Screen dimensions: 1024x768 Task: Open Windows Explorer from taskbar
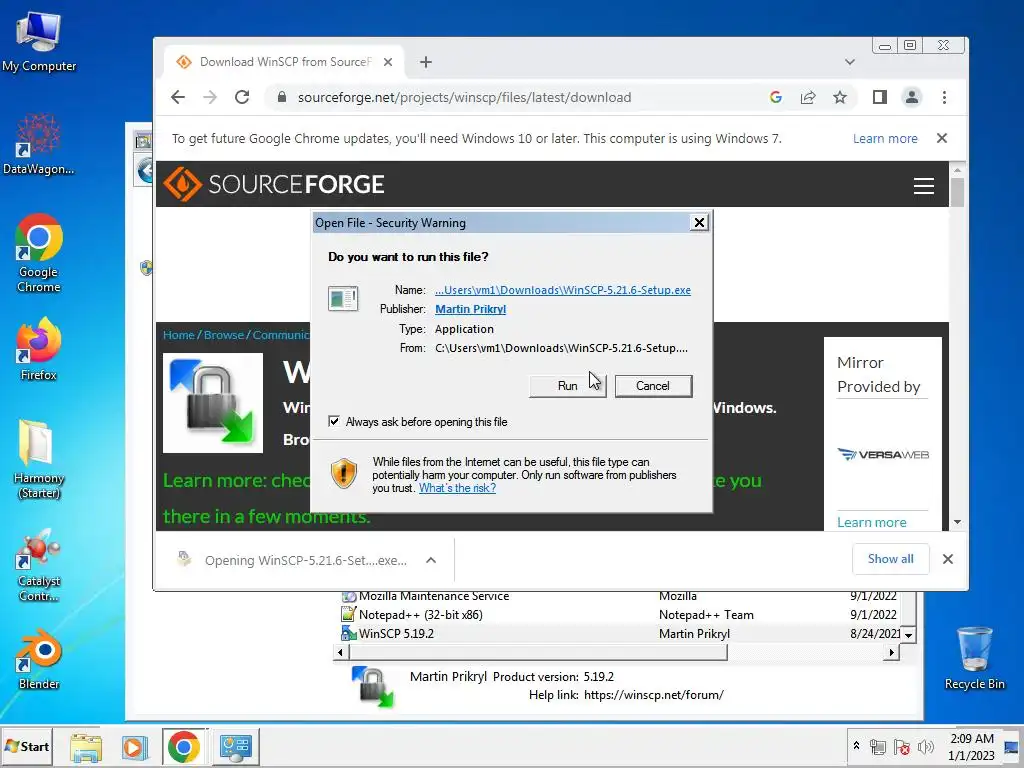pyautogui.click(x=86, y=747)
